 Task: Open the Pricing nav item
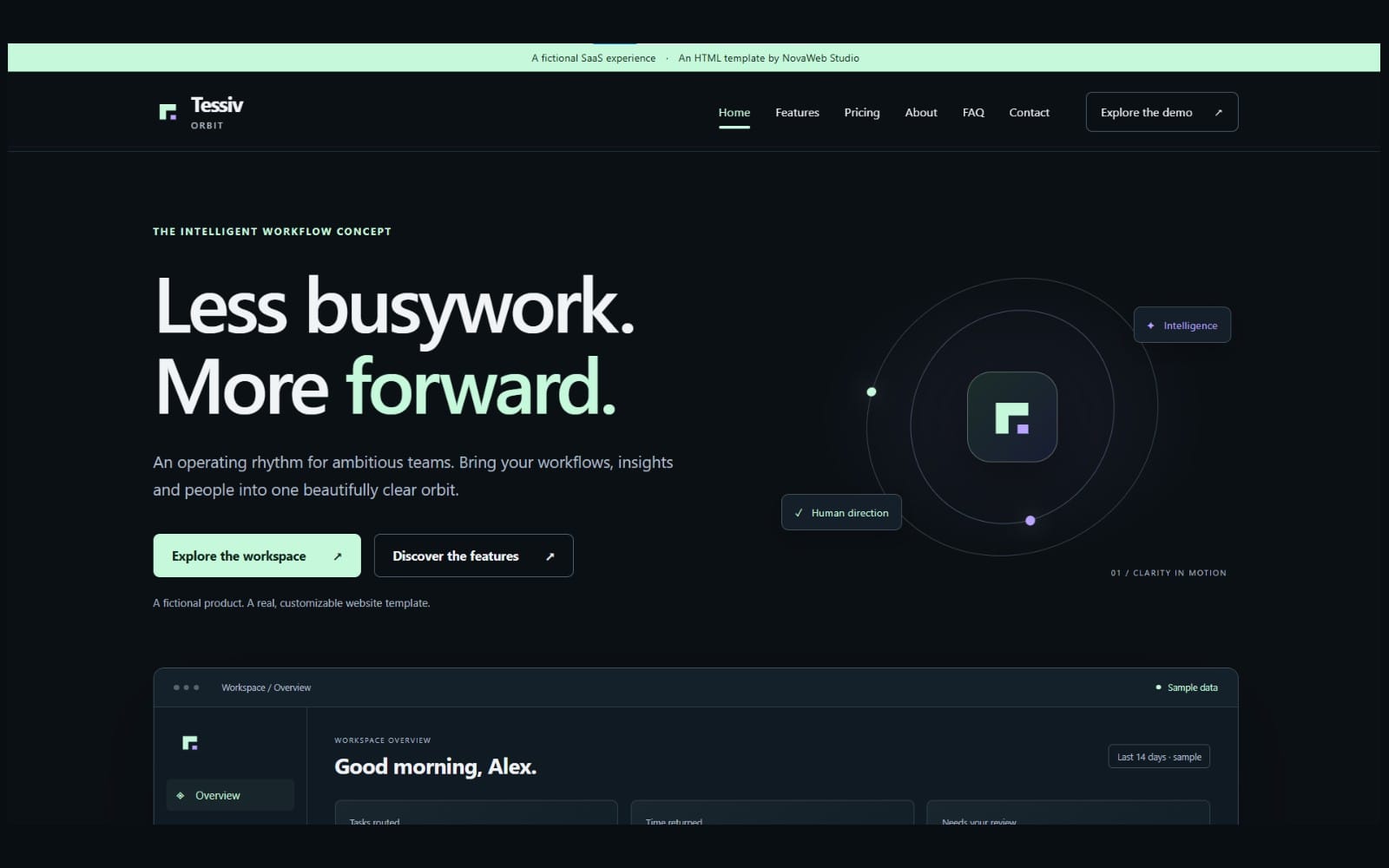(x=862, y=112)
